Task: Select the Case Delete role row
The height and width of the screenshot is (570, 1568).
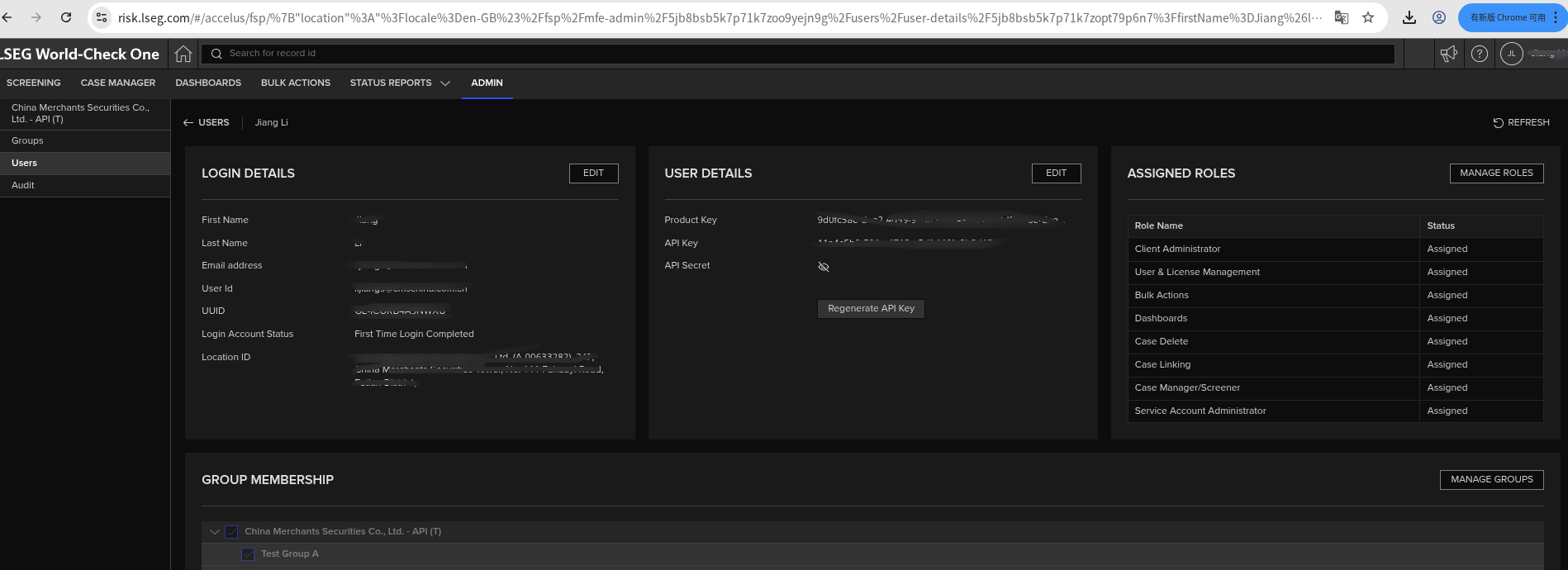Action: click(x=1335, y=342)
